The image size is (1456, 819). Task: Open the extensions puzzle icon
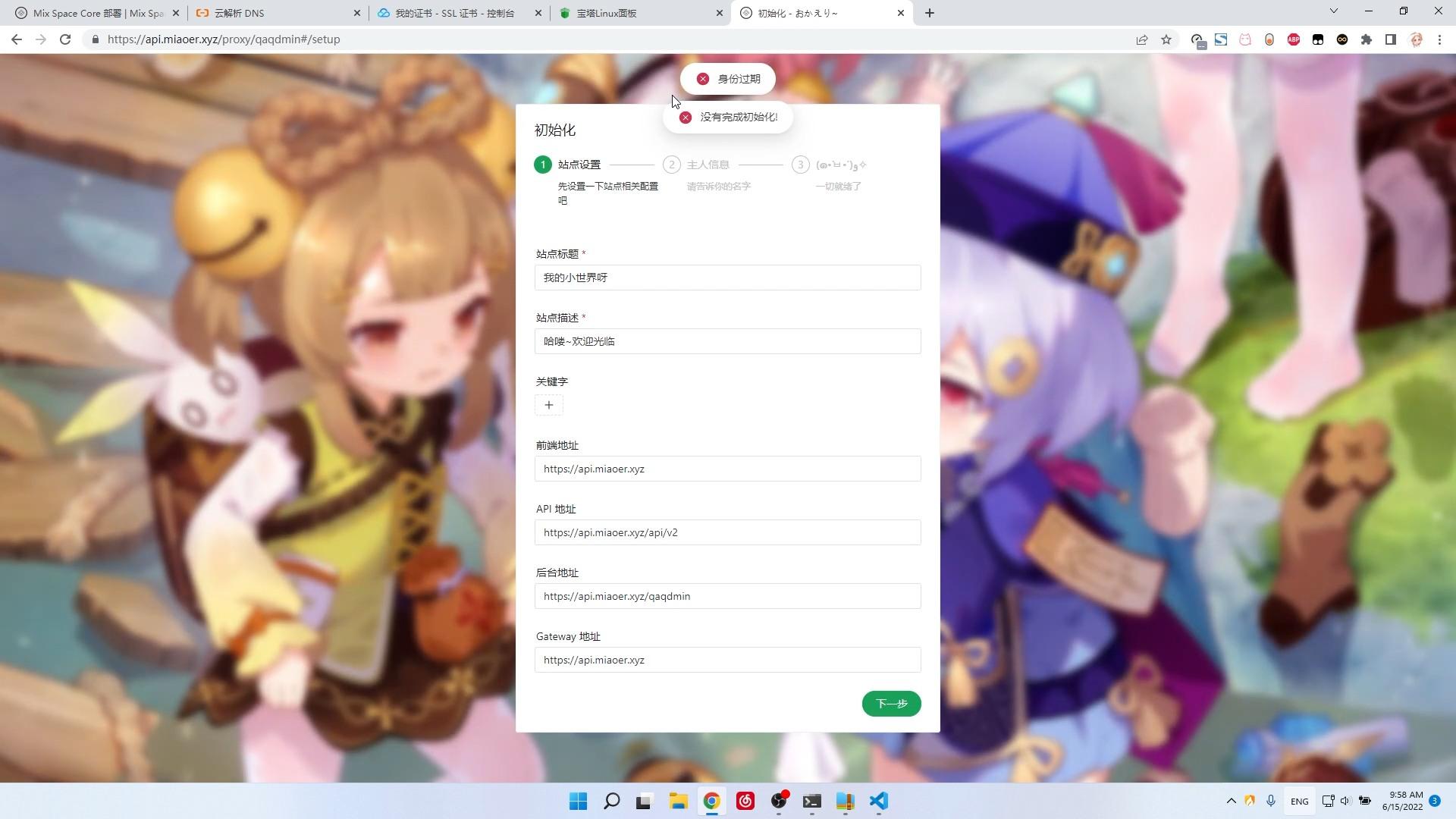pos(1367,39)
